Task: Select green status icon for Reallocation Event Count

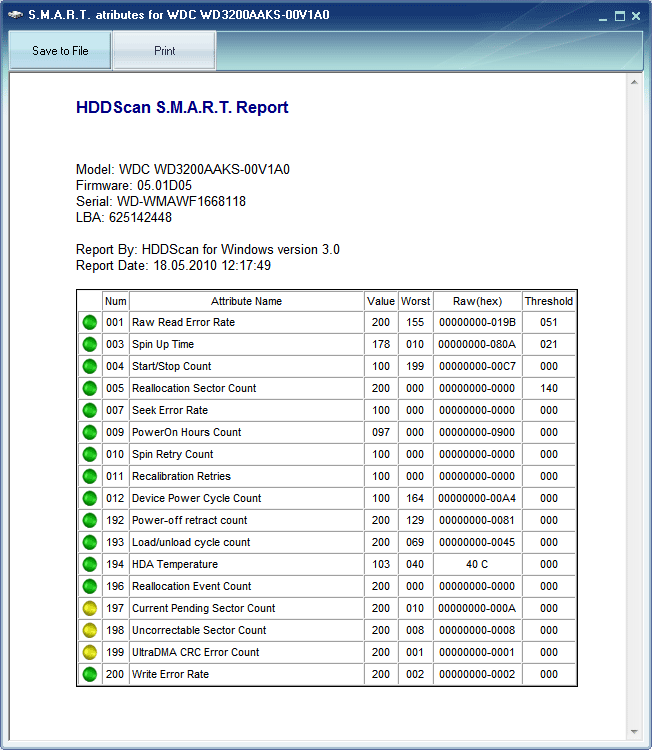Action: pos(89,586)
